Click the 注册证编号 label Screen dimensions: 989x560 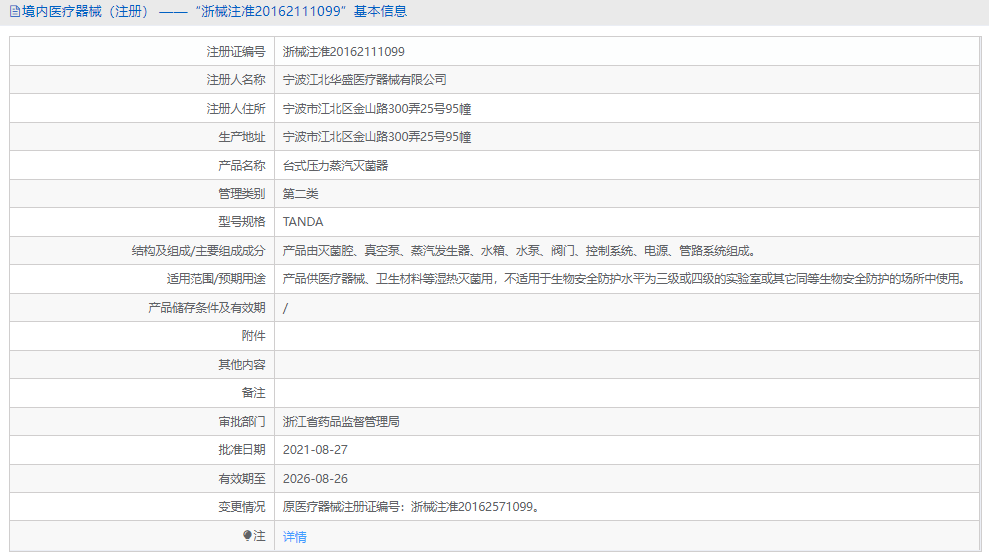coord(236,52)
